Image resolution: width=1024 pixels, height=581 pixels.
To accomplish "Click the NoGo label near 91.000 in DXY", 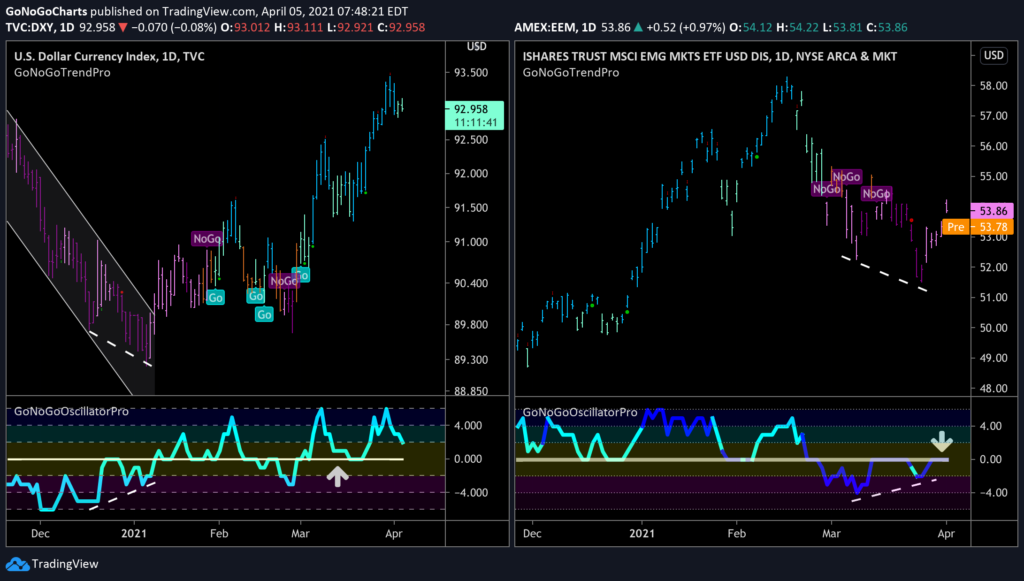I will [207, 239].
